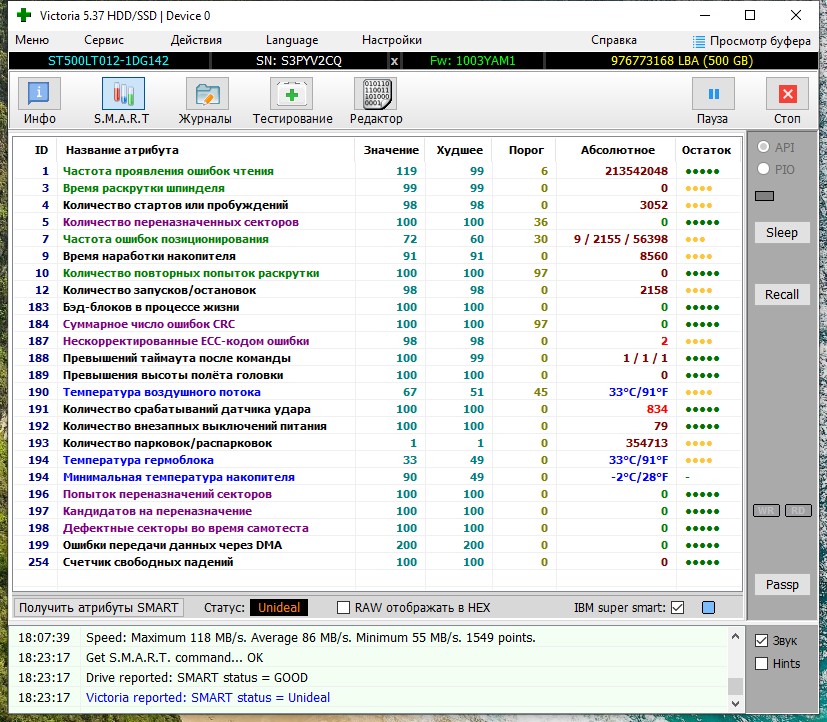
Task: Click absolute value 213542048
Action: (x=636, y=171)
